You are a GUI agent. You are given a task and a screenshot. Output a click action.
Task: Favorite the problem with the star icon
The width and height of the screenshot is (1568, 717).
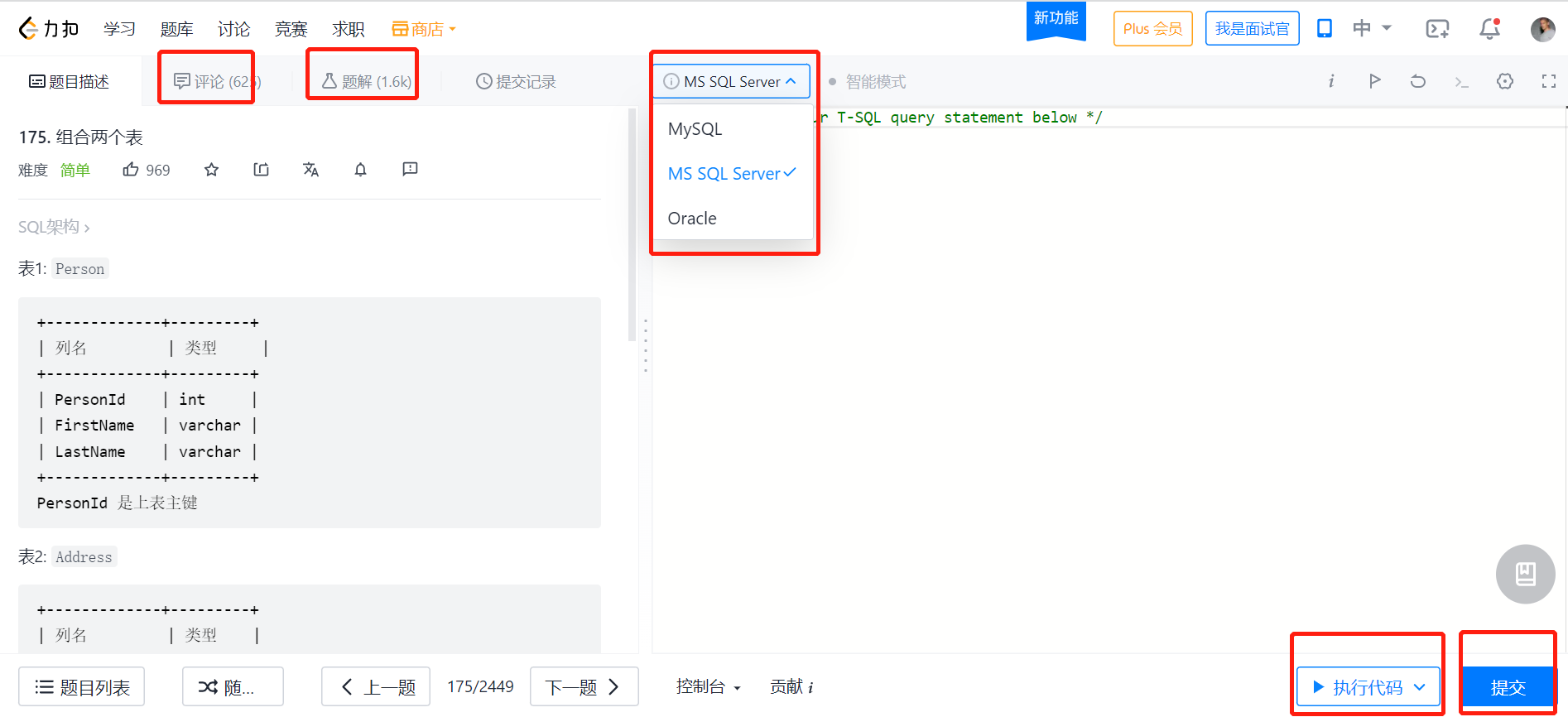(212, 170)
